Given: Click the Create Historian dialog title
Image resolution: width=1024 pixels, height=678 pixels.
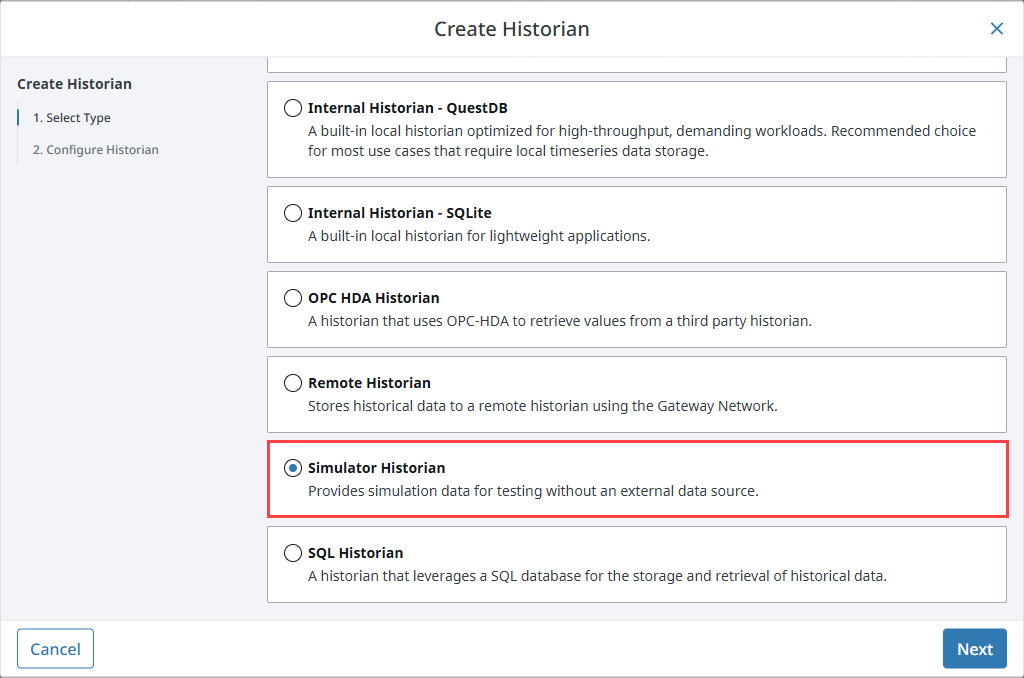Looking at the screenshot, I should 511,29.
